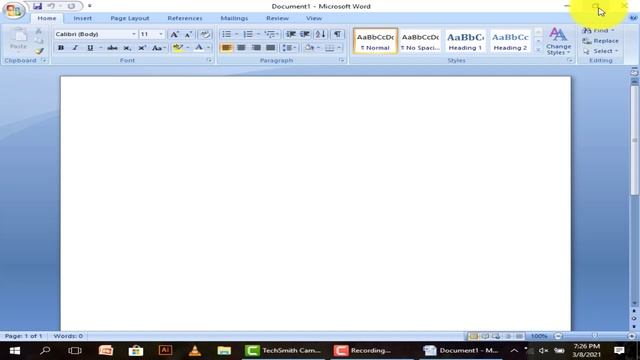The width and height of the screenshot is (640, 360).
Task: Click the 100% zoom level
Action: (x=539, y=336)
